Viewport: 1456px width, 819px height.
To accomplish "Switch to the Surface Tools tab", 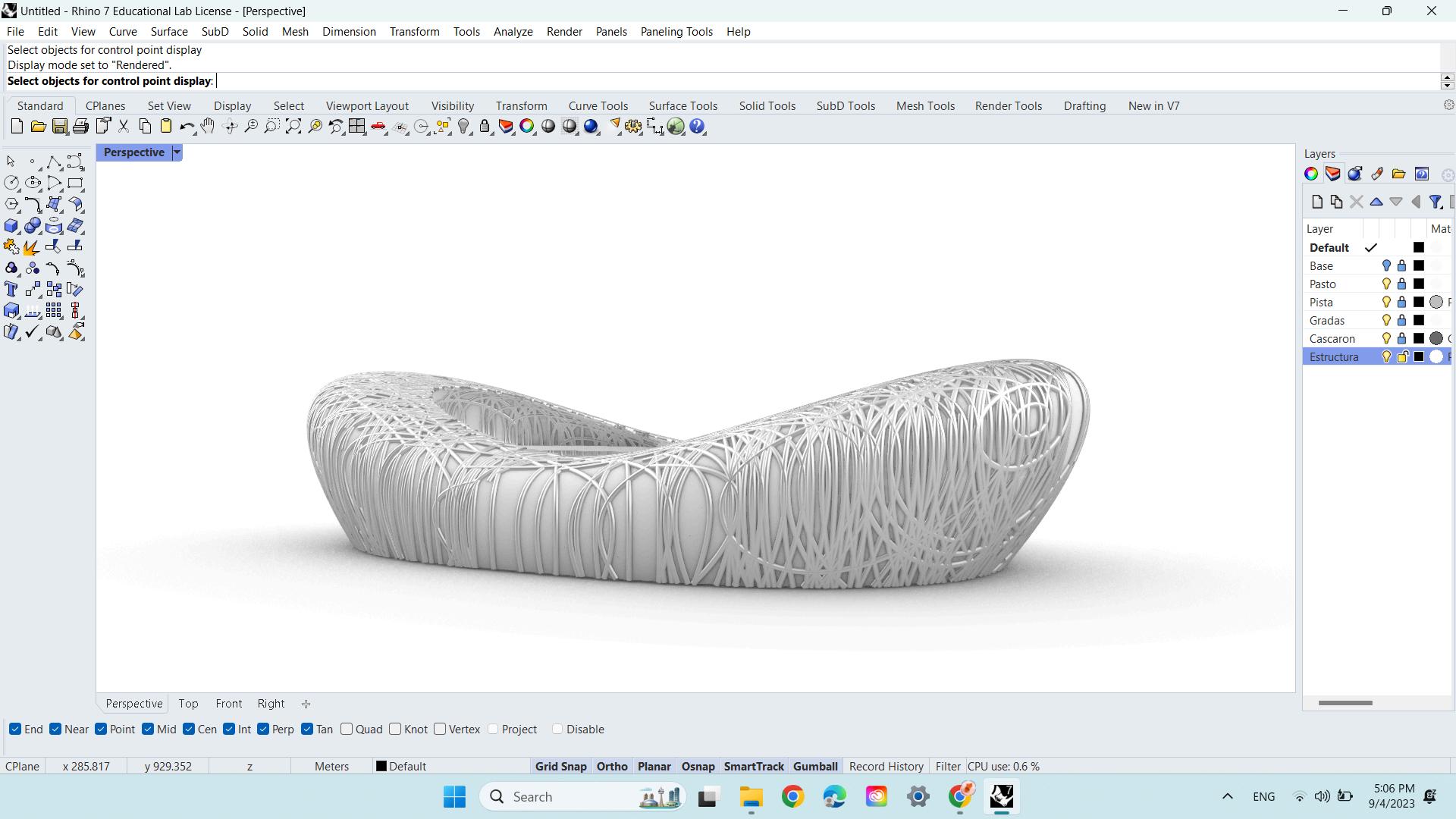I will click(x=682, y=105).
